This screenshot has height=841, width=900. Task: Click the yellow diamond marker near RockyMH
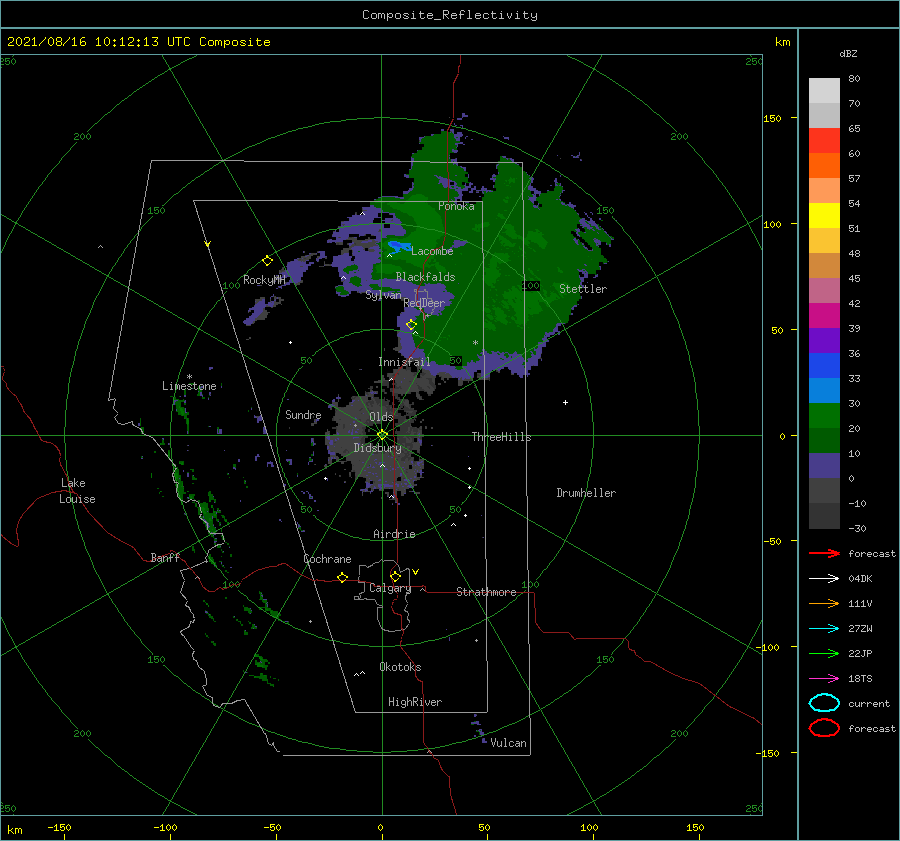[267, 261]
